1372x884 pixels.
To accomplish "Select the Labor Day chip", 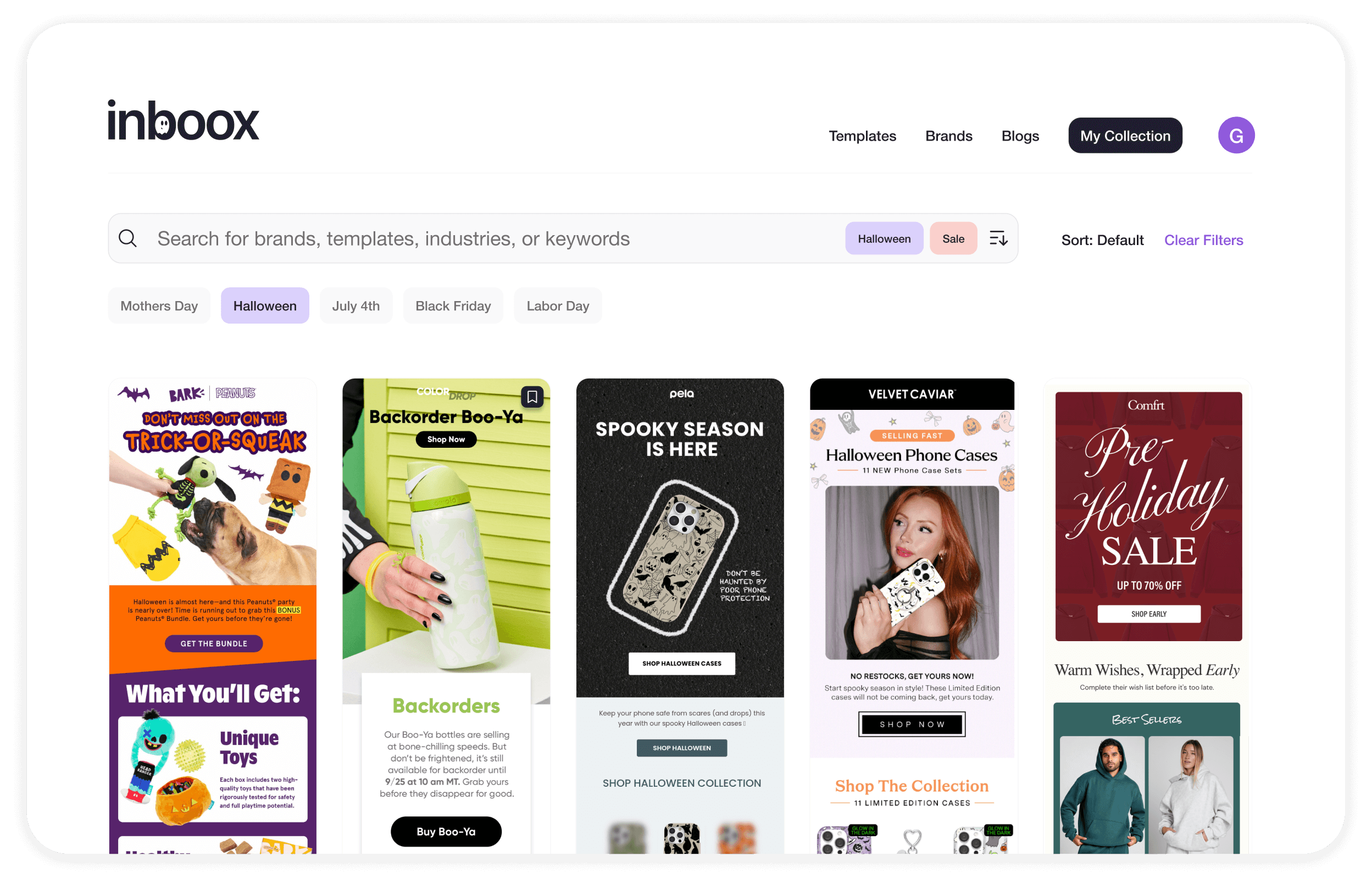I will tap(557, 305).
